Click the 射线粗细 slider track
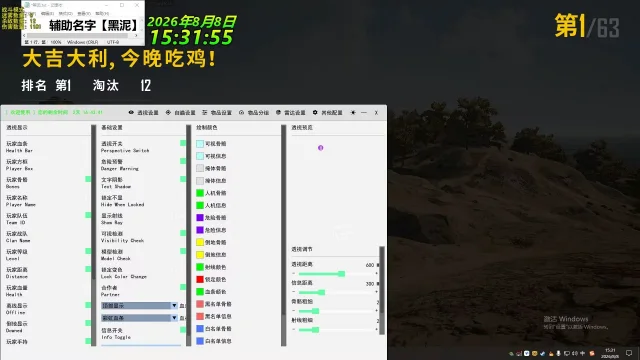 click(x=335, y=329)
